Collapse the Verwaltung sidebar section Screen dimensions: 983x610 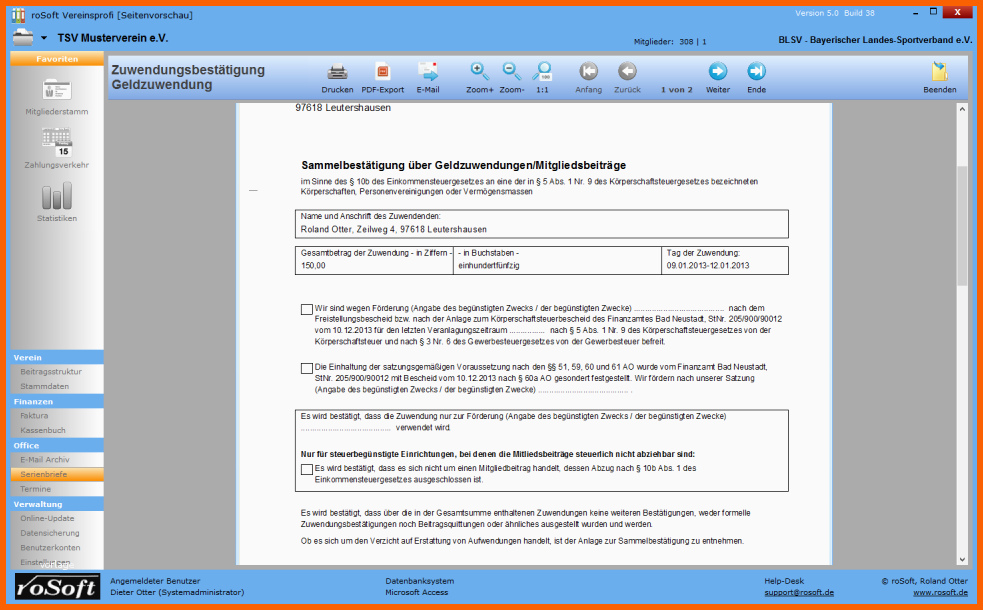click(56, 504)
